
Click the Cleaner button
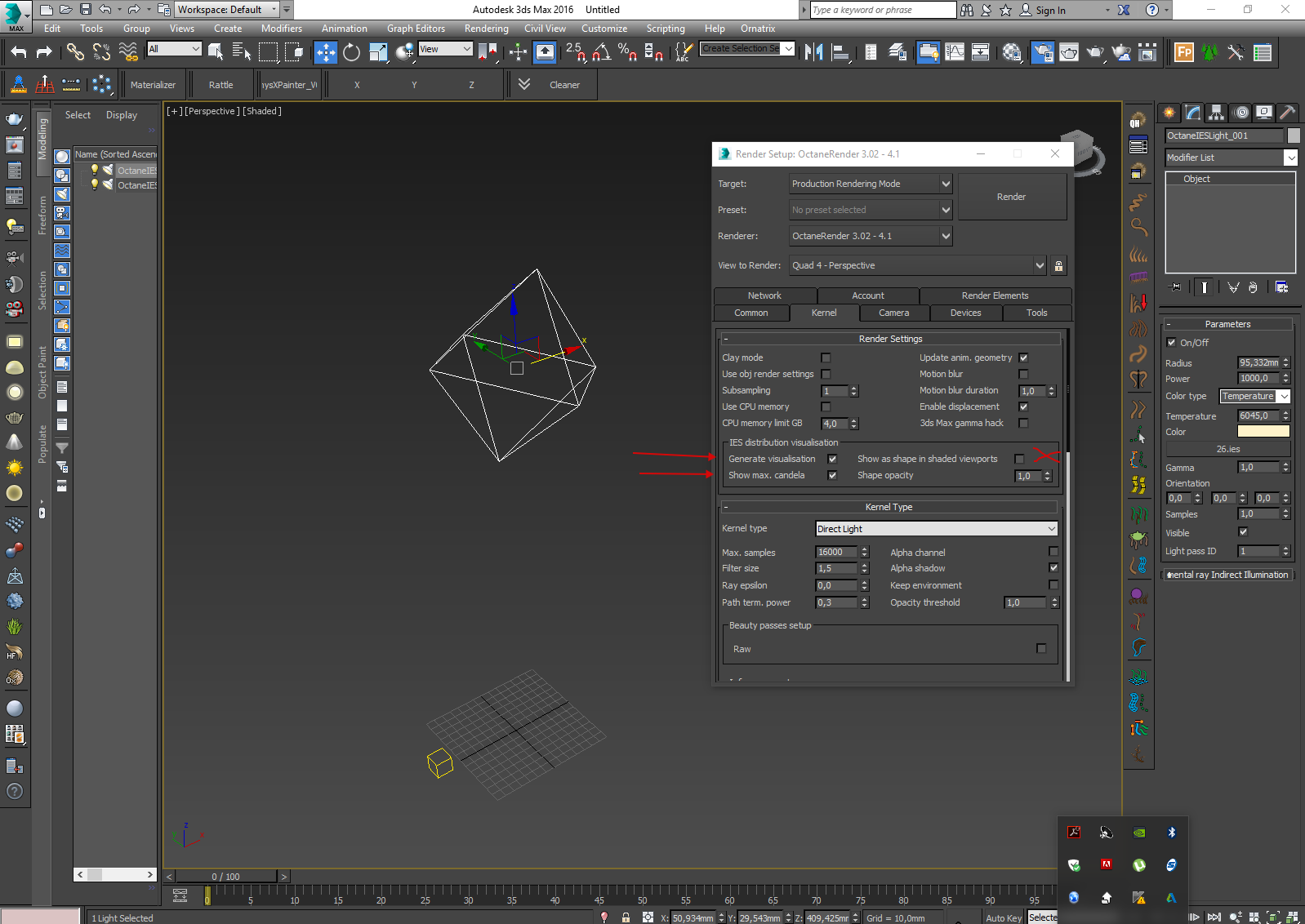(x=564, y=85)
